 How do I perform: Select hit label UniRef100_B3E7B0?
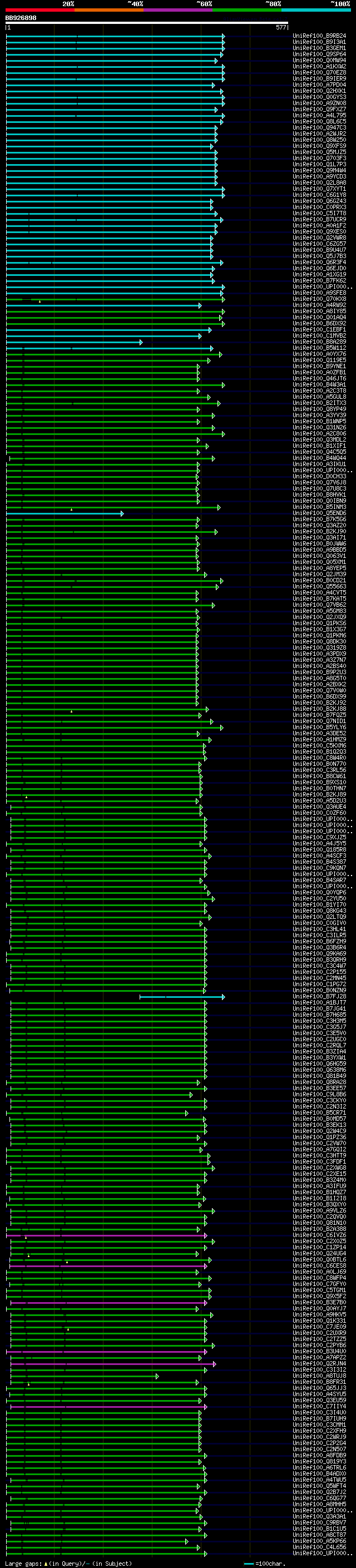tap(319, 1303)
